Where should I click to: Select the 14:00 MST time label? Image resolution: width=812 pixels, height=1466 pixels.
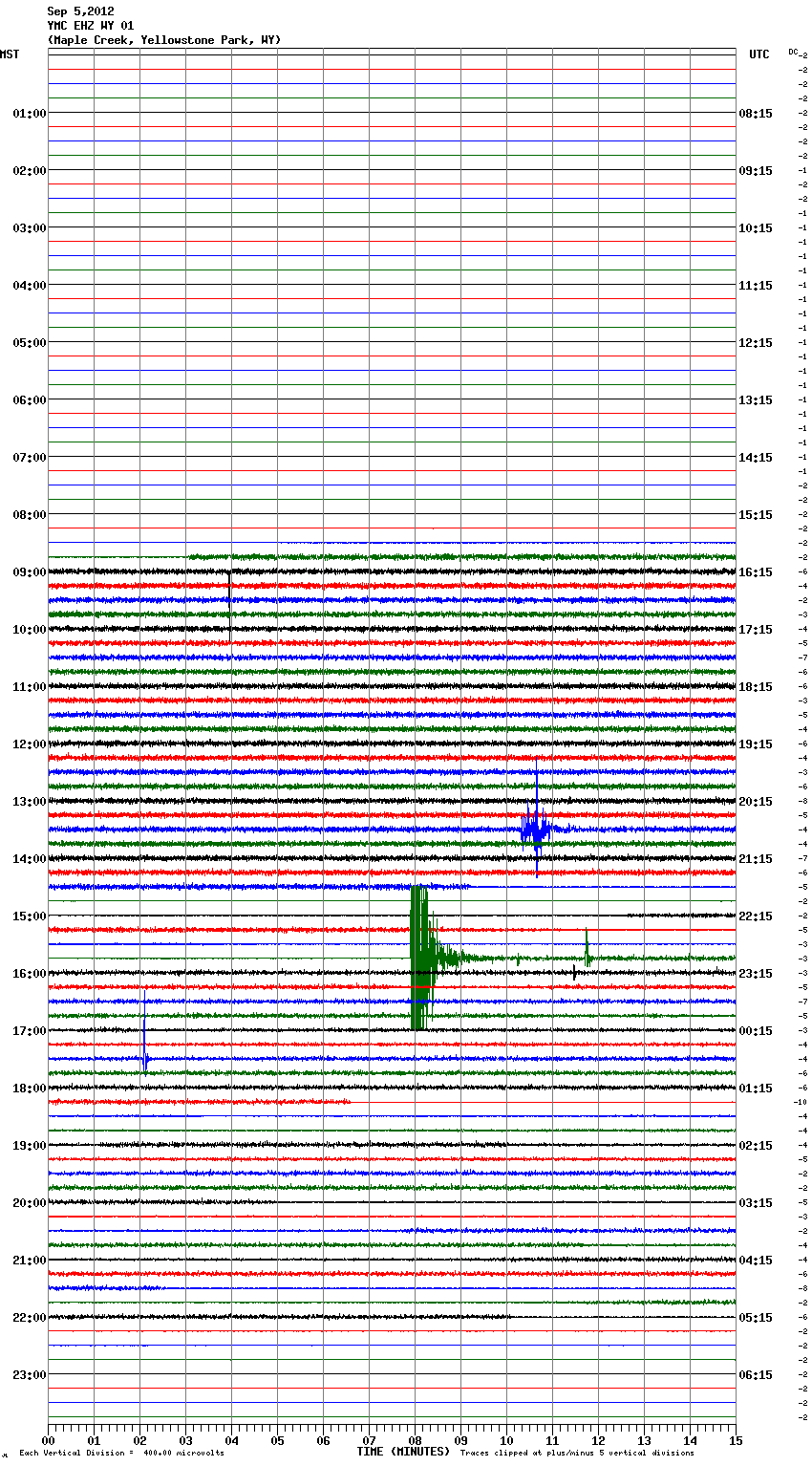click(29, 859)
